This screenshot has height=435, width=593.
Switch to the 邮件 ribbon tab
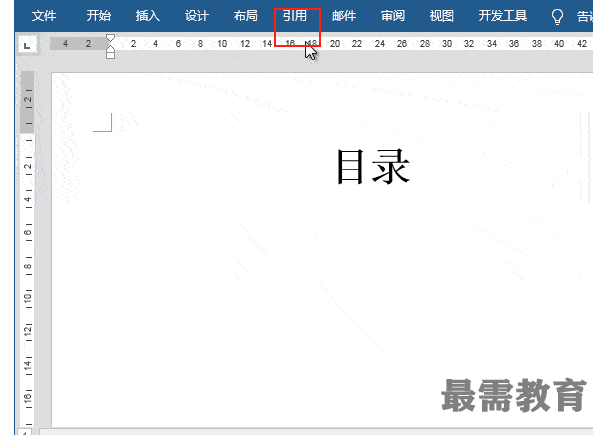(344, 16)
